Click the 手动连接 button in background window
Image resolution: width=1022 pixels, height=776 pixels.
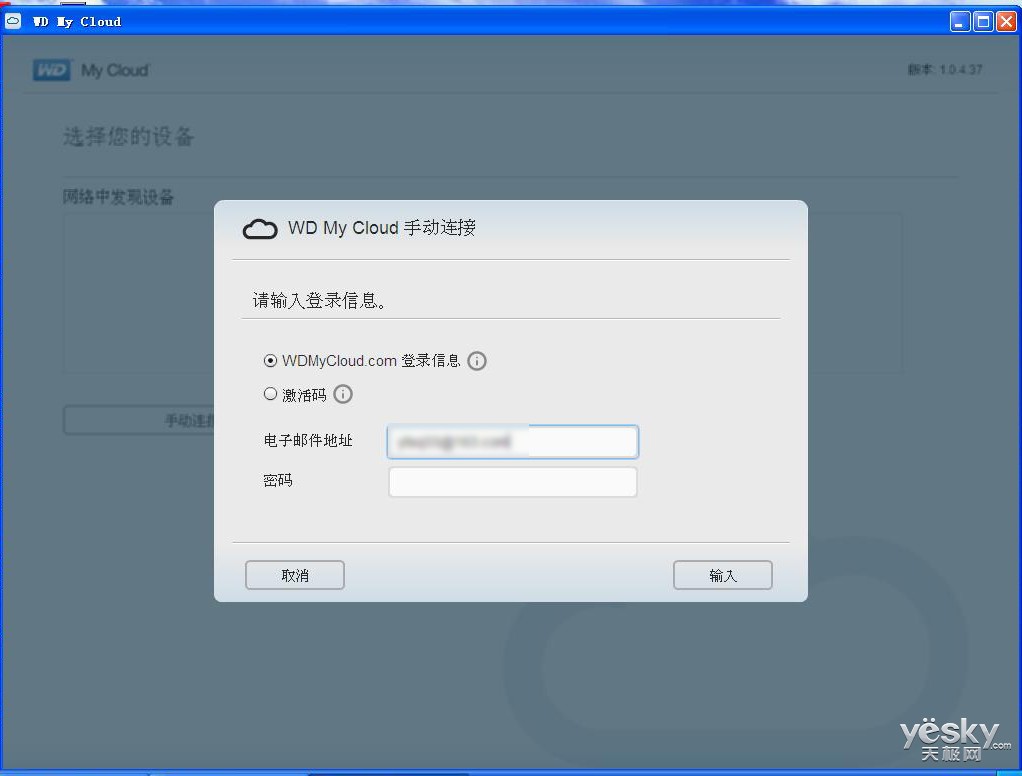(139, 420)
